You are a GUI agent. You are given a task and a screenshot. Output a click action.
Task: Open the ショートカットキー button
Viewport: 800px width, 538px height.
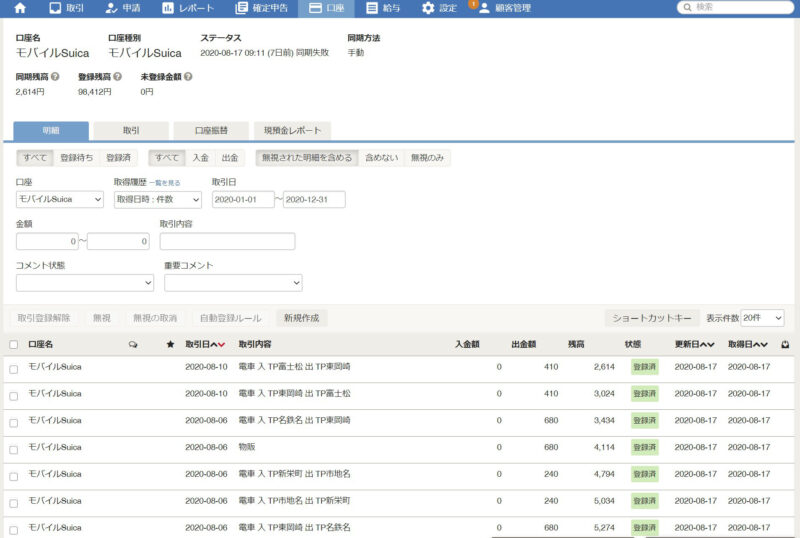click(652, 318)
